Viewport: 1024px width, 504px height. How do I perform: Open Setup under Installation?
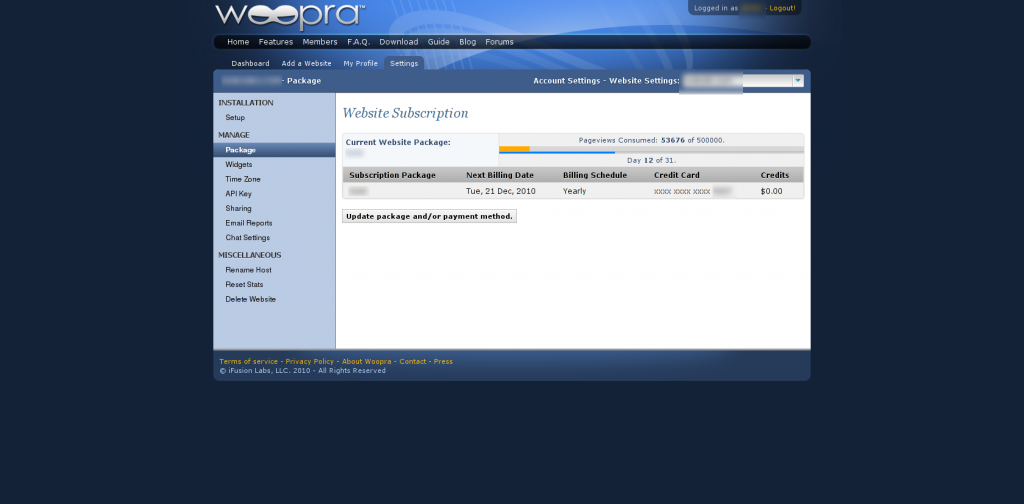[x=235, y=118]
